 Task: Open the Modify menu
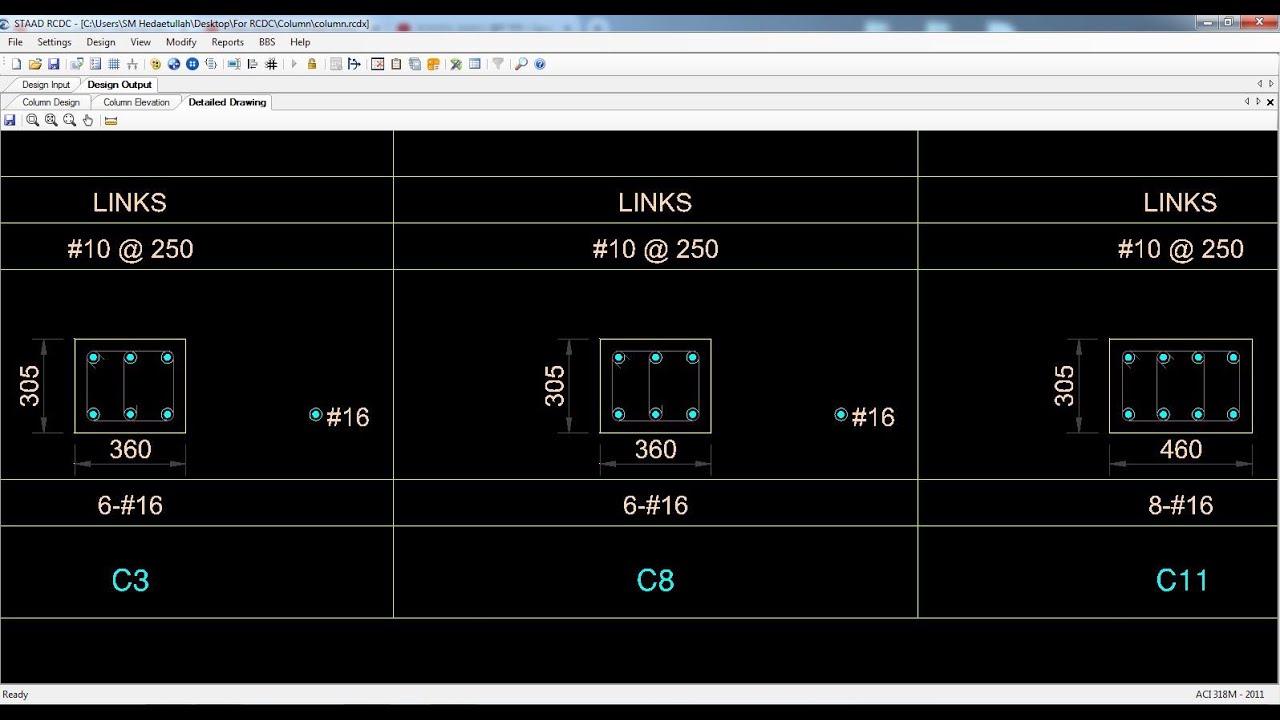coord(181,42)
